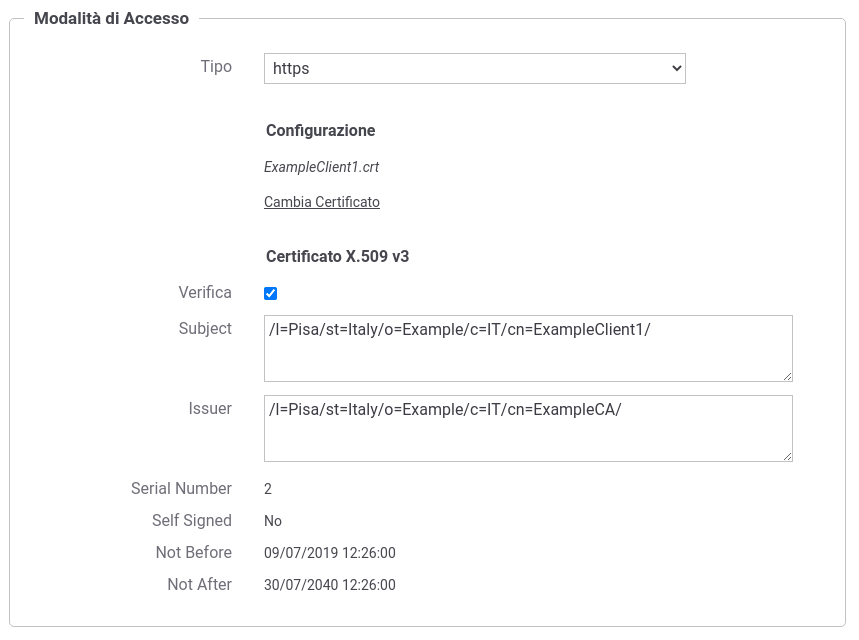Click the Not After date value
859x640 pixels.
tap(330, 585)
